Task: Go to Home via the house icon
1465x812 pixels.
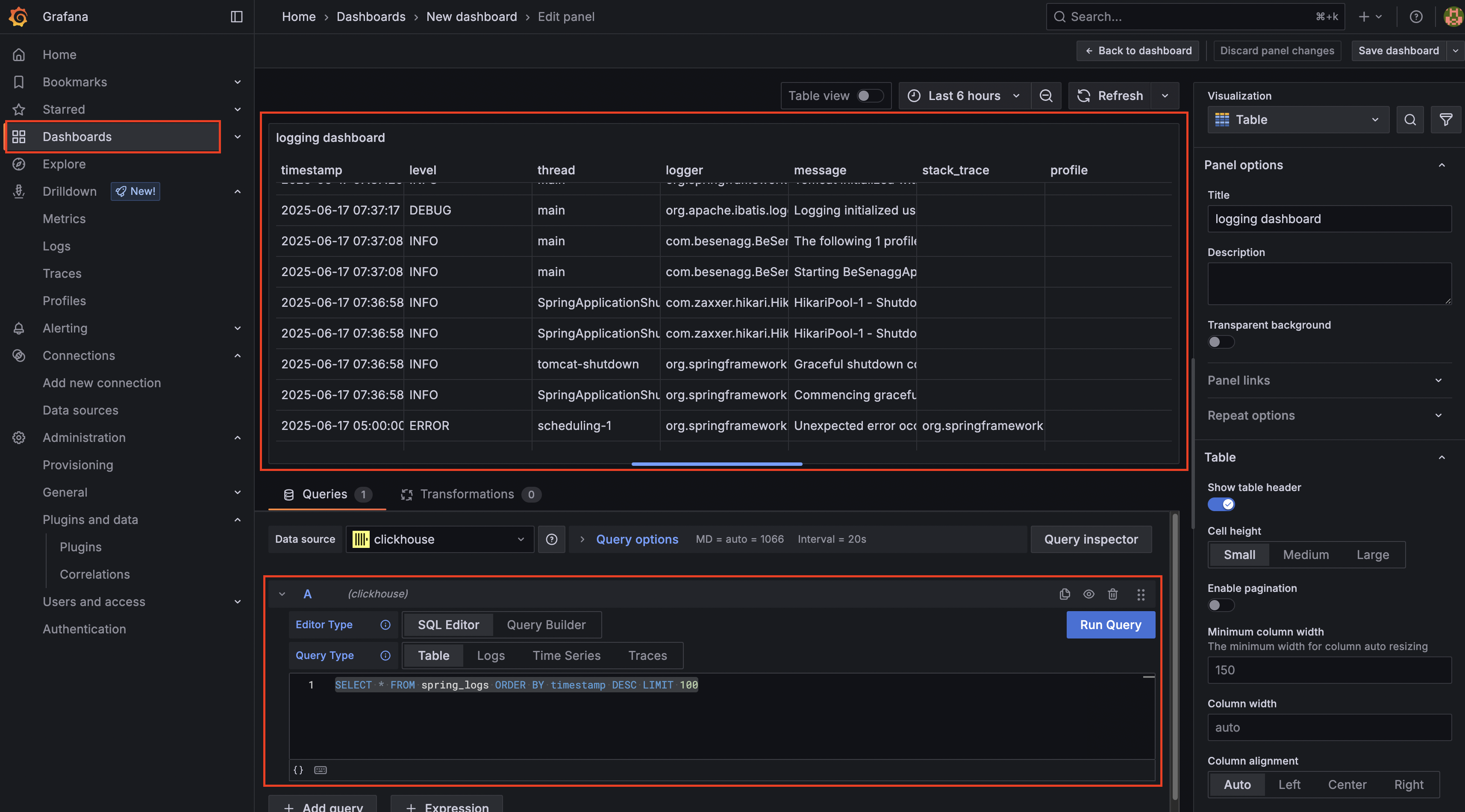Action: (x=19, y=55)
